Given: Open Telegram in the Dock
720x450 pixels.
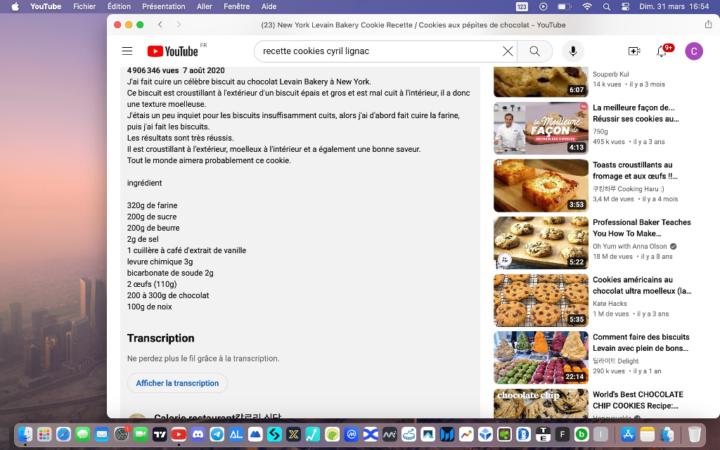Looking at the screenshot, I should click(217, 434).
